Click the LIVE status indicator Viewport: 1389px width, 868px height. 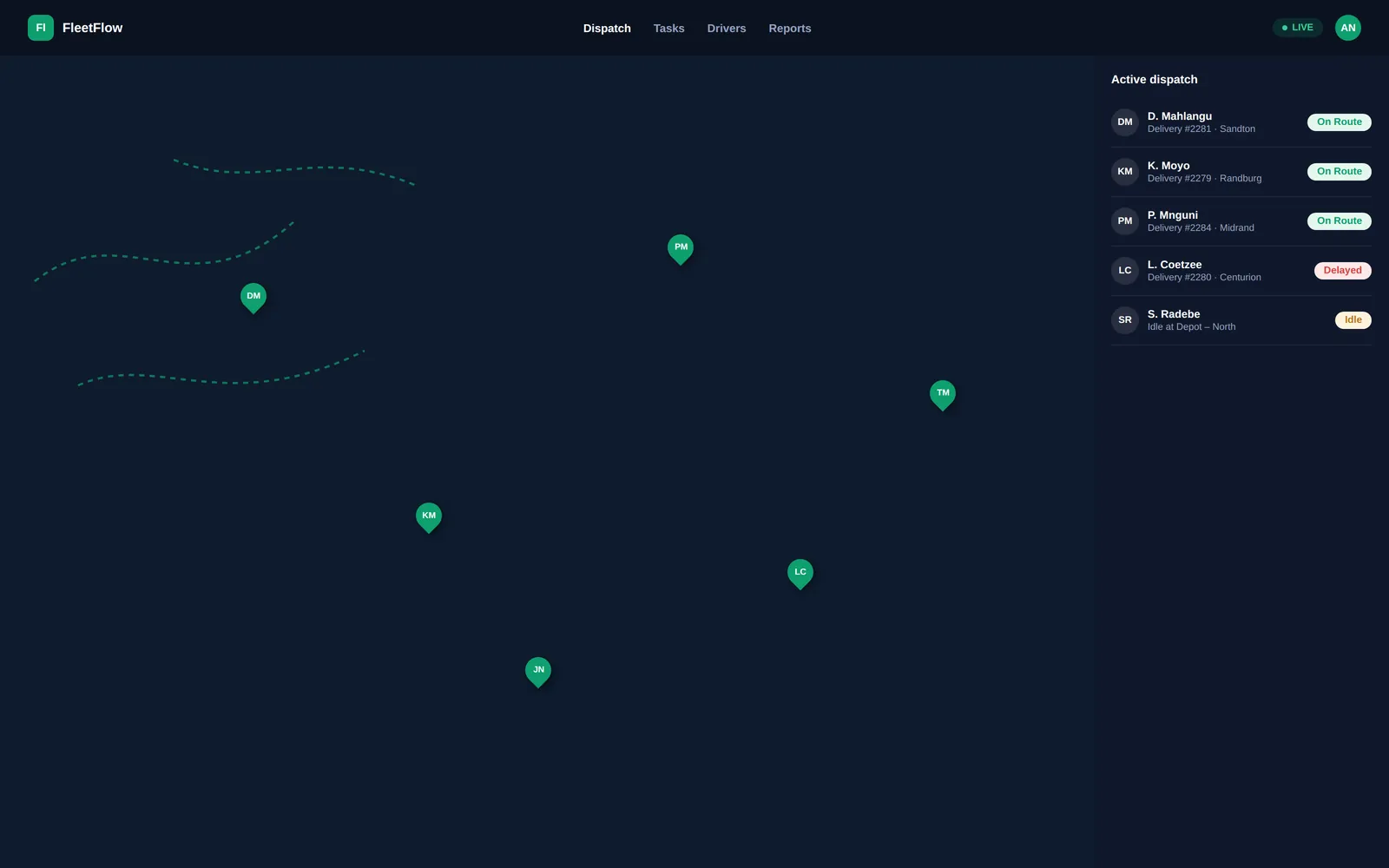[1298, 28]
